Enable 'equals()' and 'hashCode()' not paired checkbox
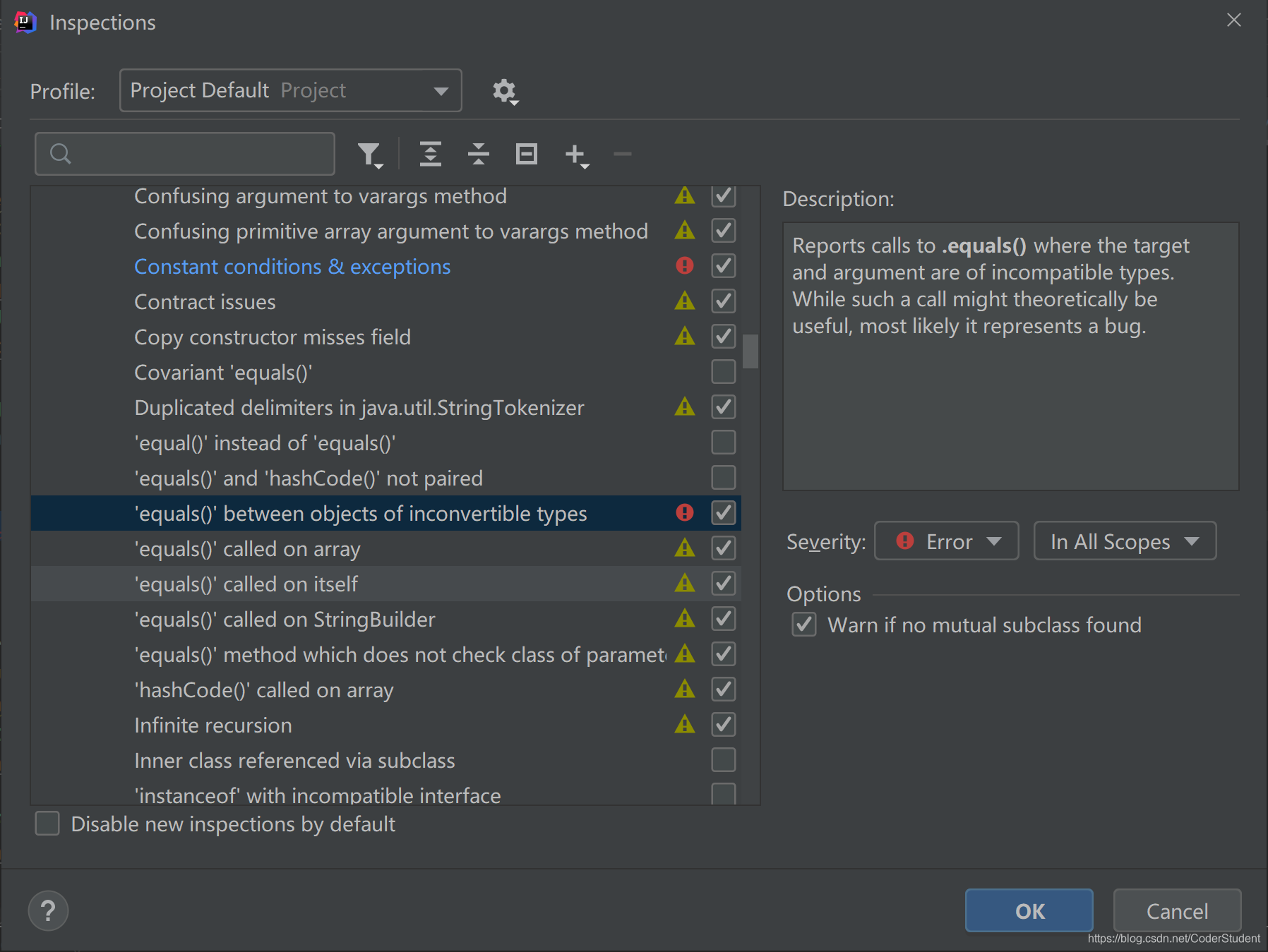1268x952 pixels. (x=724, y=478)
